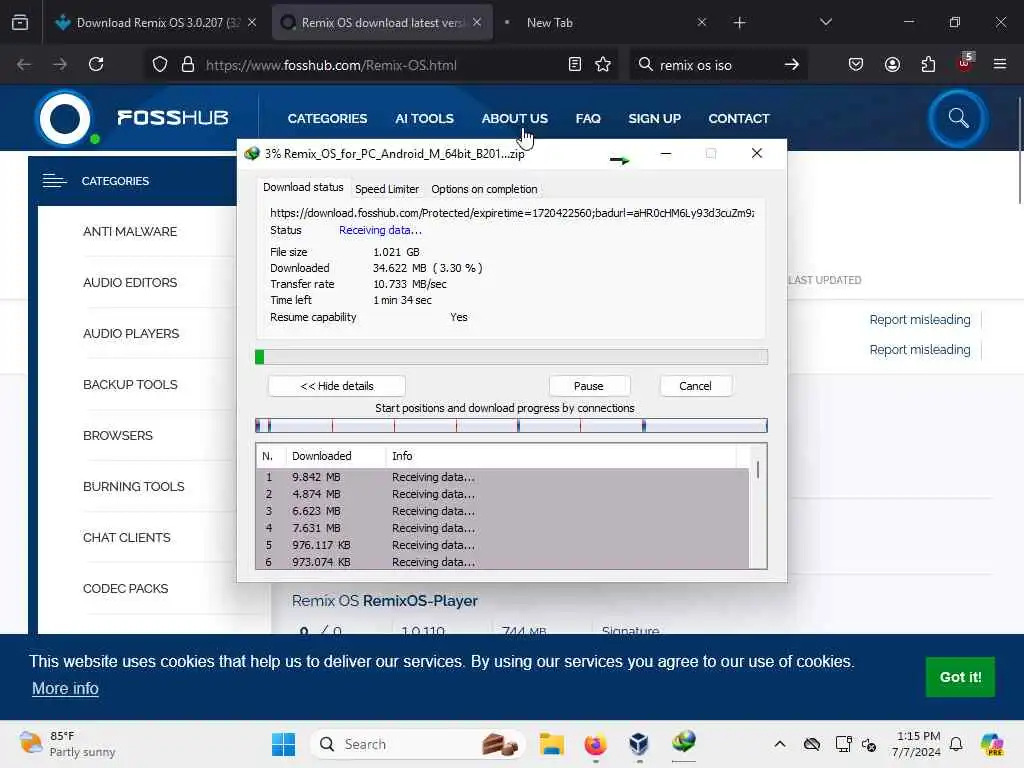Open Internet Download Manager taskbar icon
The image size is (1024, 768).
point(684,743)
